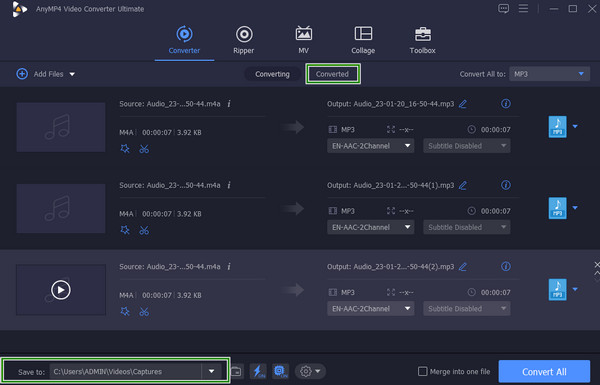Open output info for 50-44(1).mp3
This screenshot has height=385, width=600.
pos(506,185)
